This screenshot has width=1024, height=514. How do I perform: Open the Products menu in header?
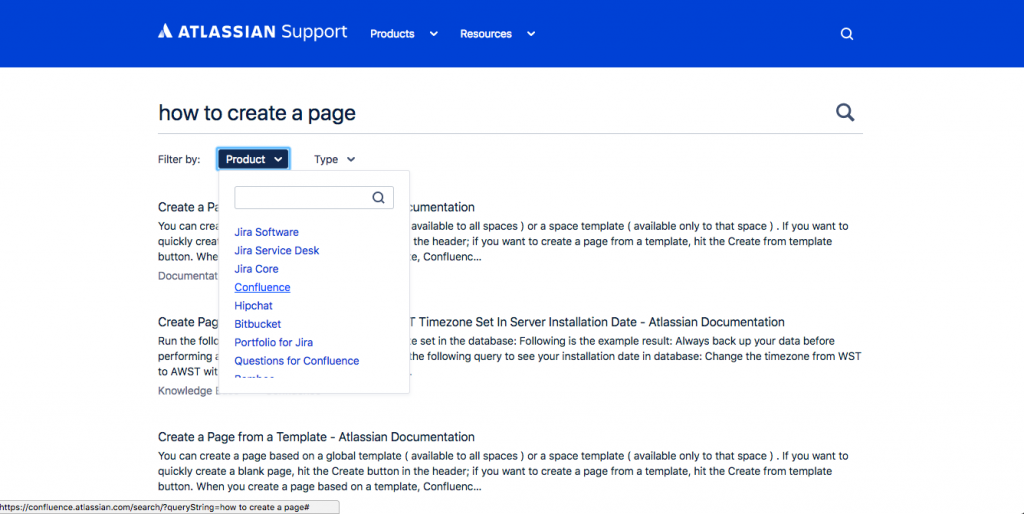403,34
